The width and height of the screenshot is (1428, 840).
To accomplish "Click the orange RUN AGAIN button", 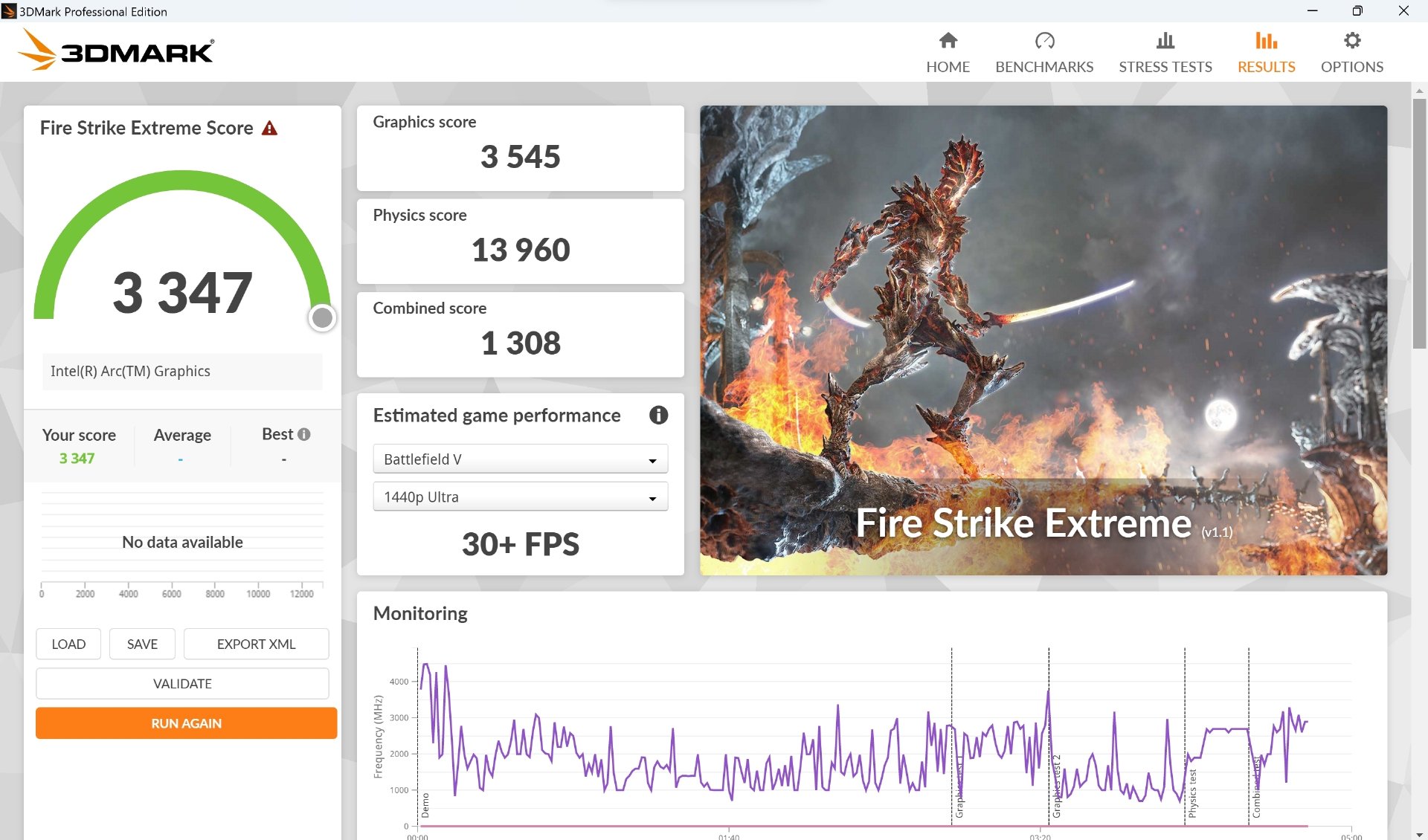I will coord(186,723).
